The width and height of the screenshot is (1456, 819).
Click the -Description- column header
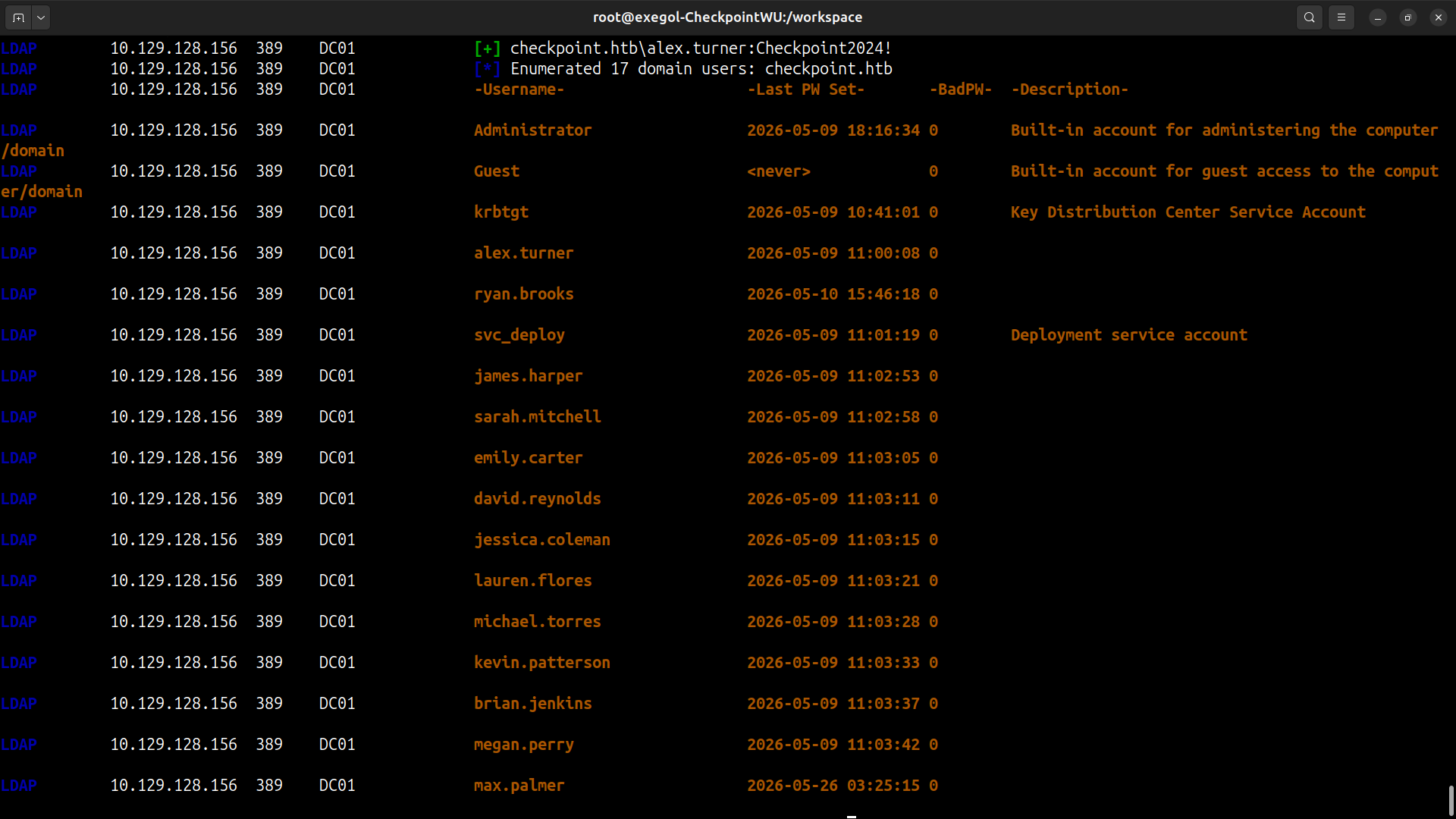coord(1070,89)
